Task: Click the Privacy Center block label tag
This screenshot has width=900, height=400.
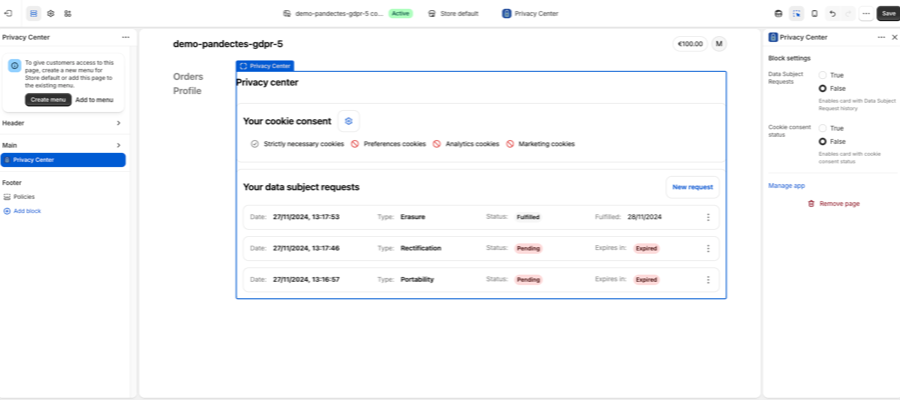Action: tap(265, 66)
